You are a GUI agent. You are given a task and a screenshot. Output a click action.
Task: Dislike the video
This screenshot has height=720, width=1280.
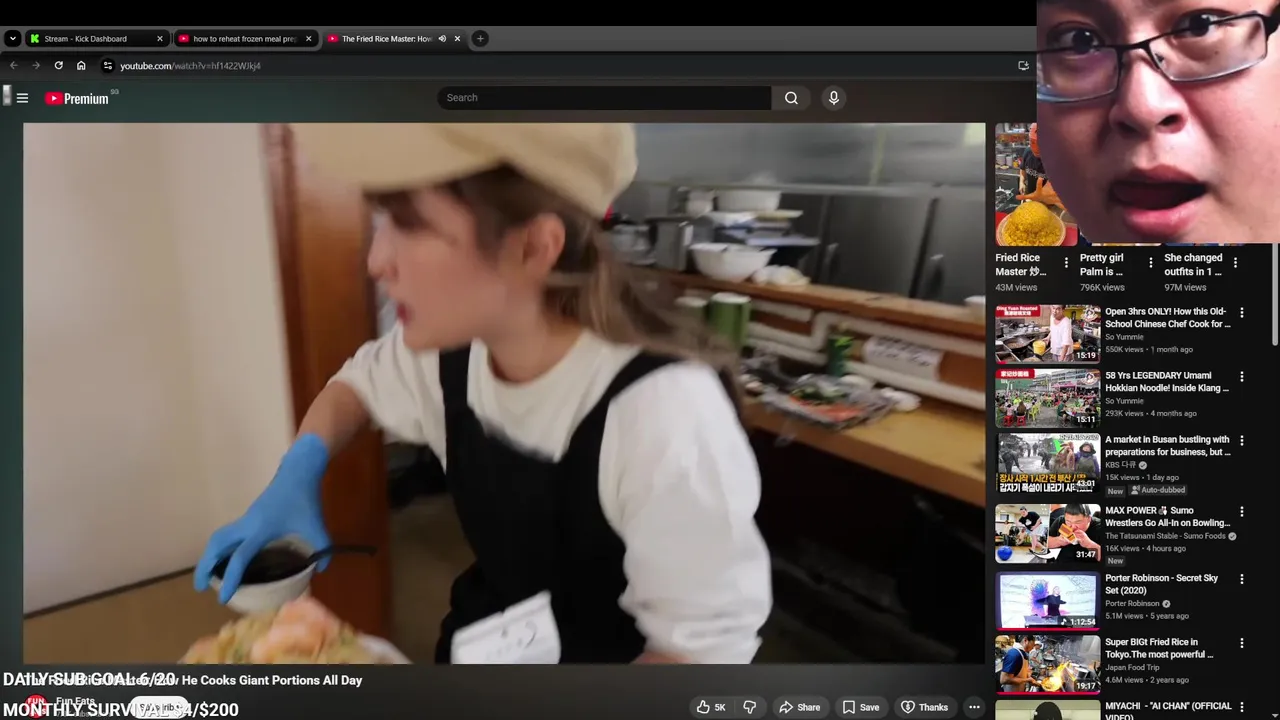(749, 707)
